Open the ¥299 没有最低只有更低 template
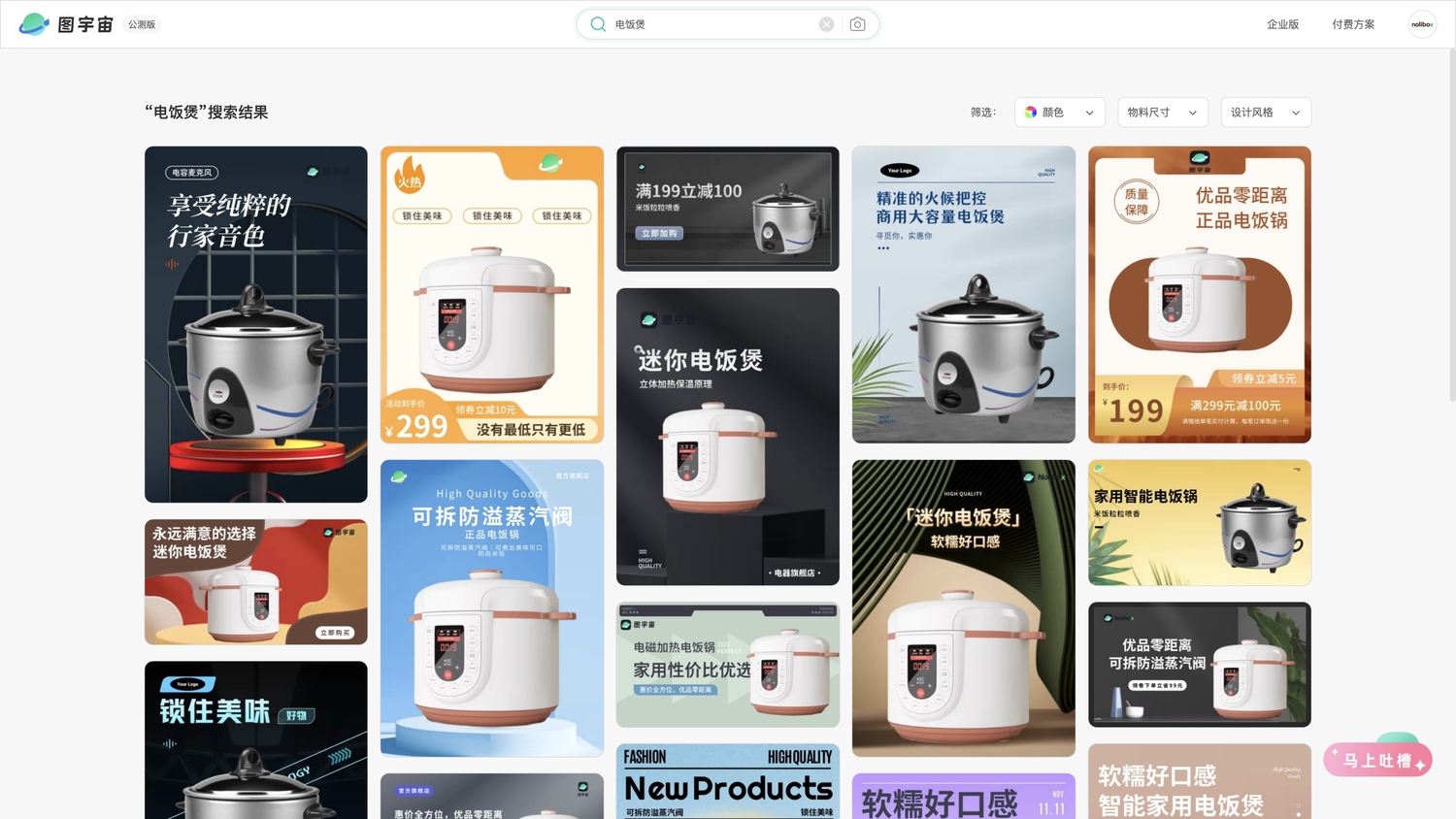The width and height of the screenshot is (1456, 819). [492, 295]
